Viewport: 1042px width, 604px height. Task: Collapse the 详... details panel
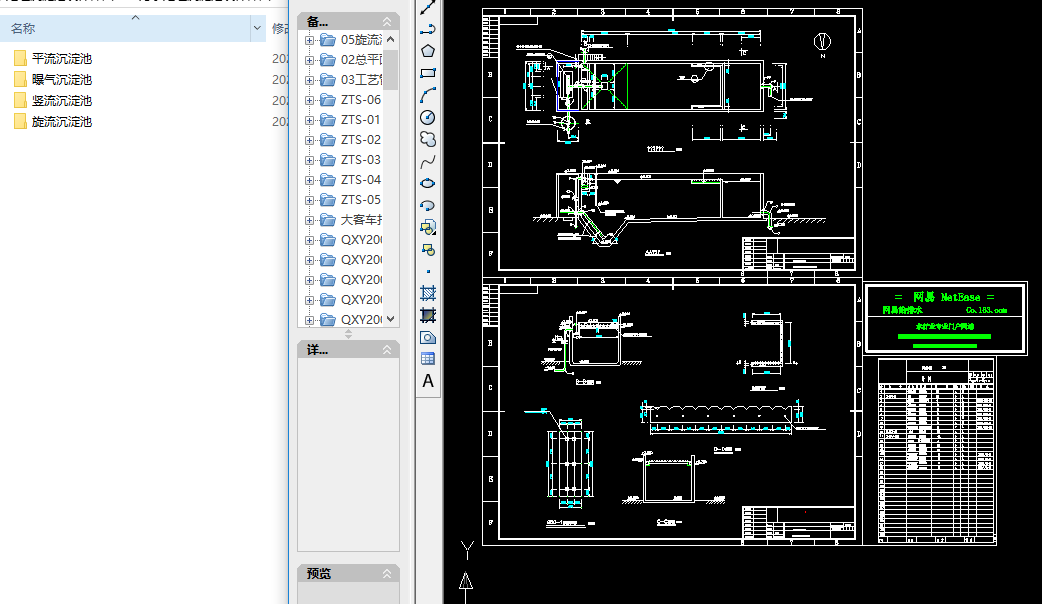(x=387, y=350)
